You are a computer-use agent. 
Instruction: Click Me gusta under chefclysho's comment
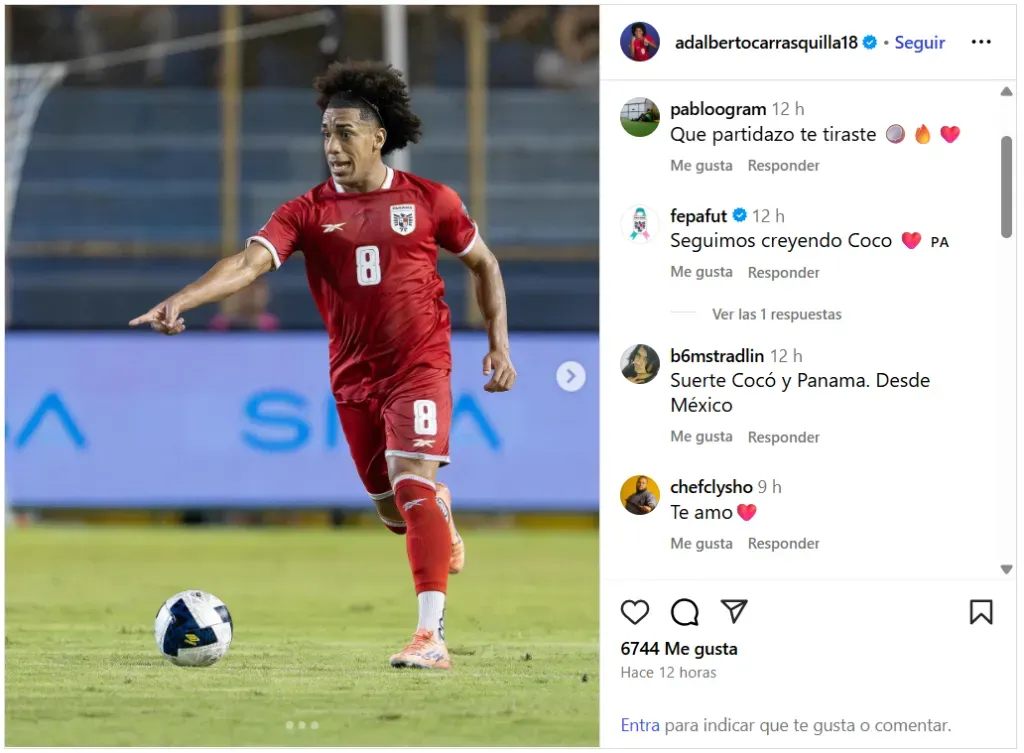point(701,543)
